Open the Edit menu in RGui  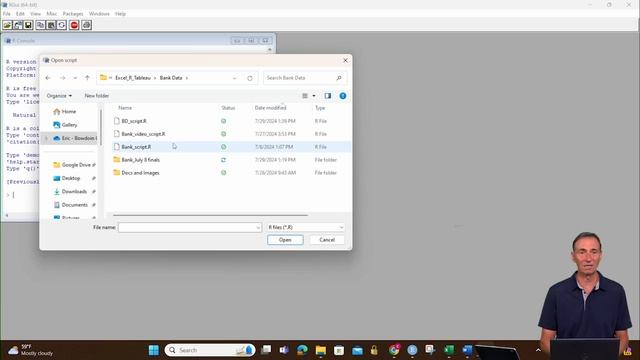[x=20, y=14]
